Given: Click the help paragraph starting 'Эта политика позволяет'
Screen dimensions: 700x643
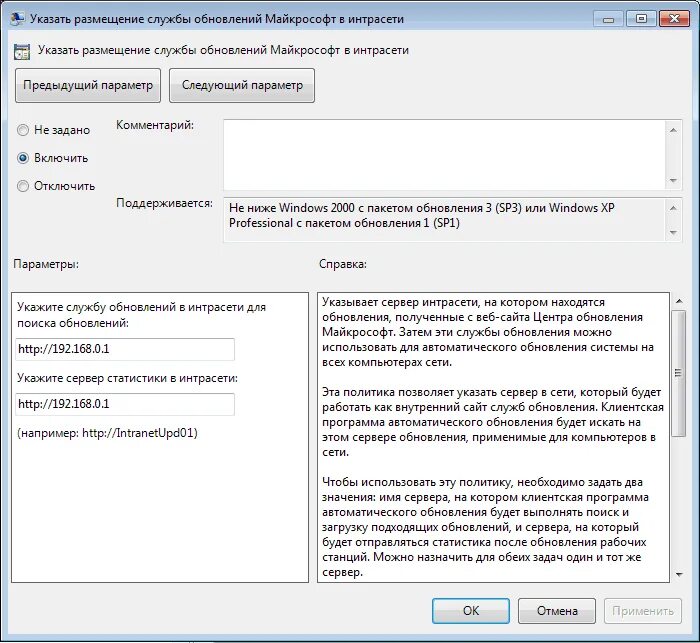Looking at the screenshot, I should coord(493,422).
